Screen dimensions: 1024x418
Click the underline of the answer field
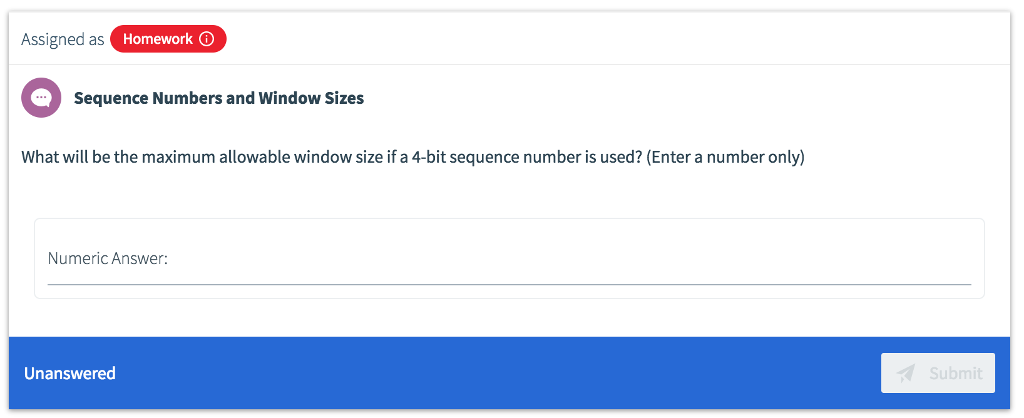pyautogui.click(x=509, y=284)
